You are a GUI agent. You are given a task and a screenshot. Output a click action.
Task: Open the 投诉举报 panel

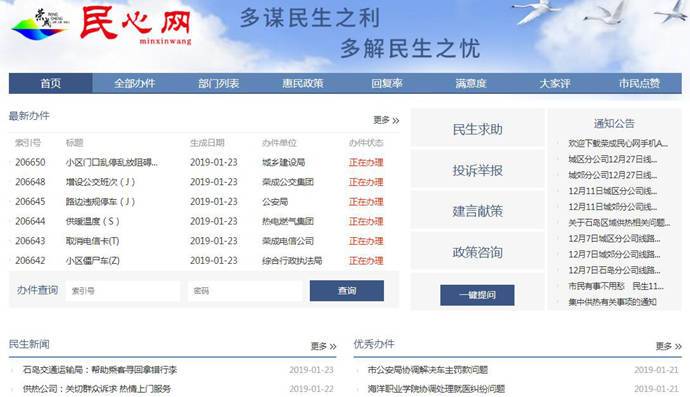click(477, 170)
